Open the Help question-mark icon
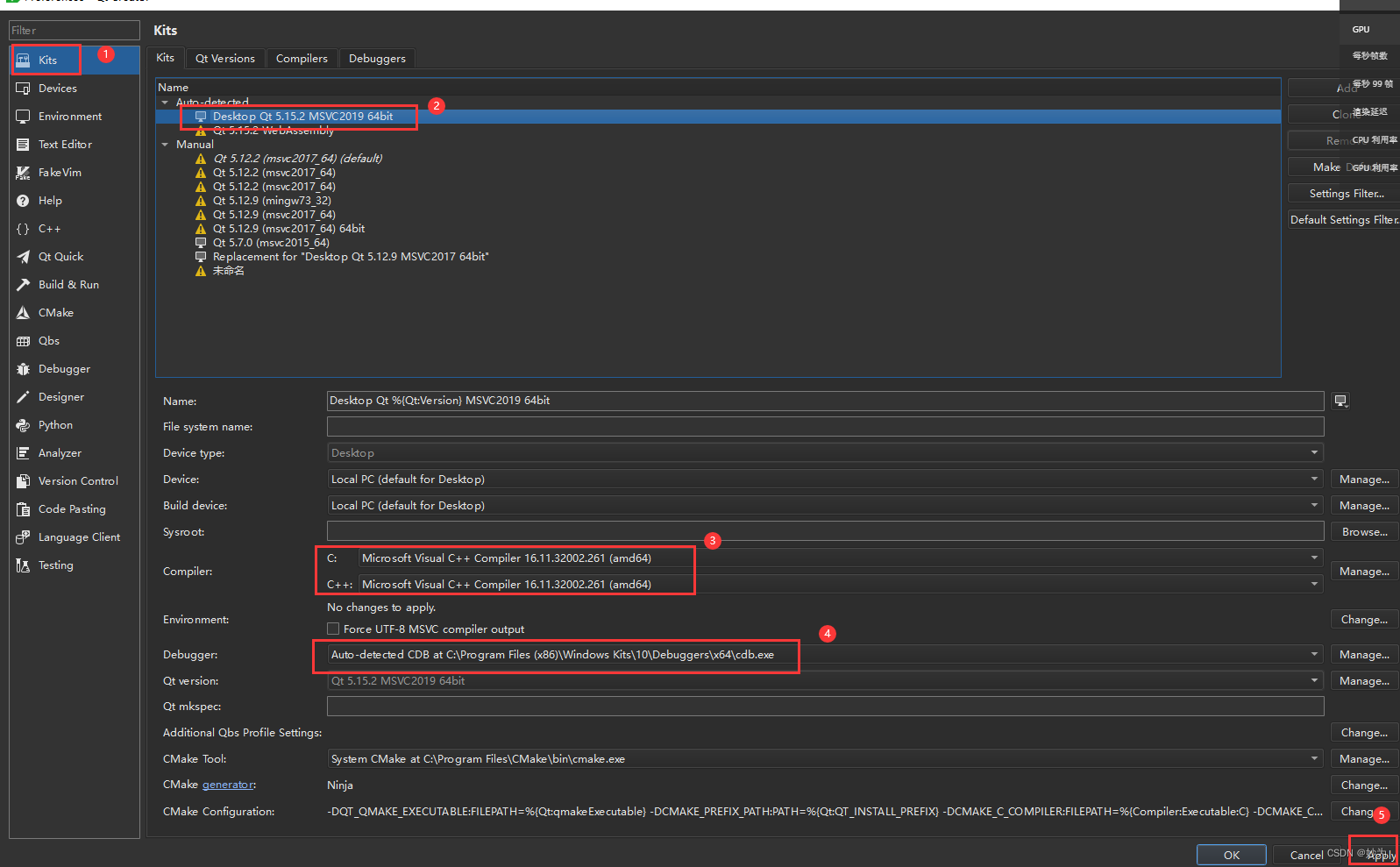Screen dimensions: 1400x867 (x=24, y=201)
